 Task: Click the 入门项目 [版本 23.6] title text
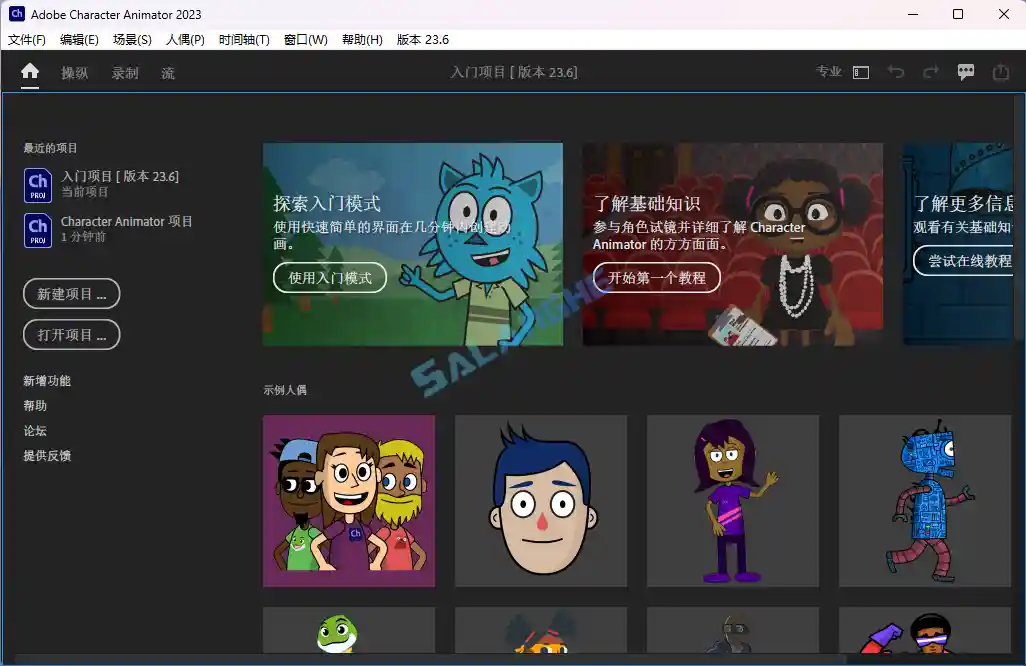(514, 72)
